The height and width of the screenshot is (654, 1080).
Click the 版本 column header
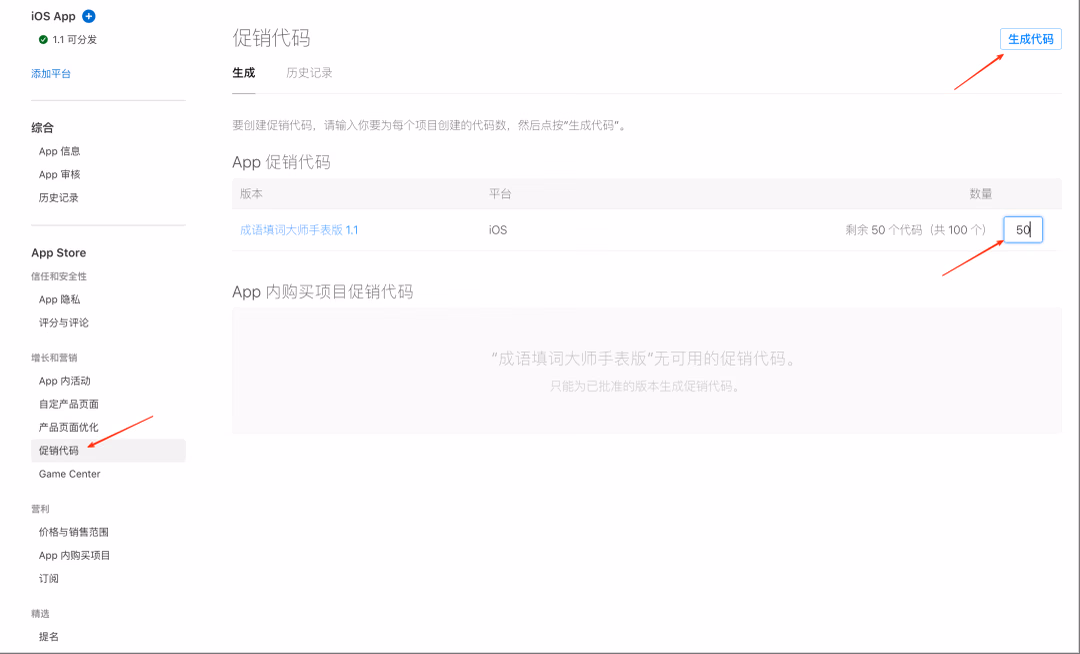pyautogui.click(x=251, y=194)
